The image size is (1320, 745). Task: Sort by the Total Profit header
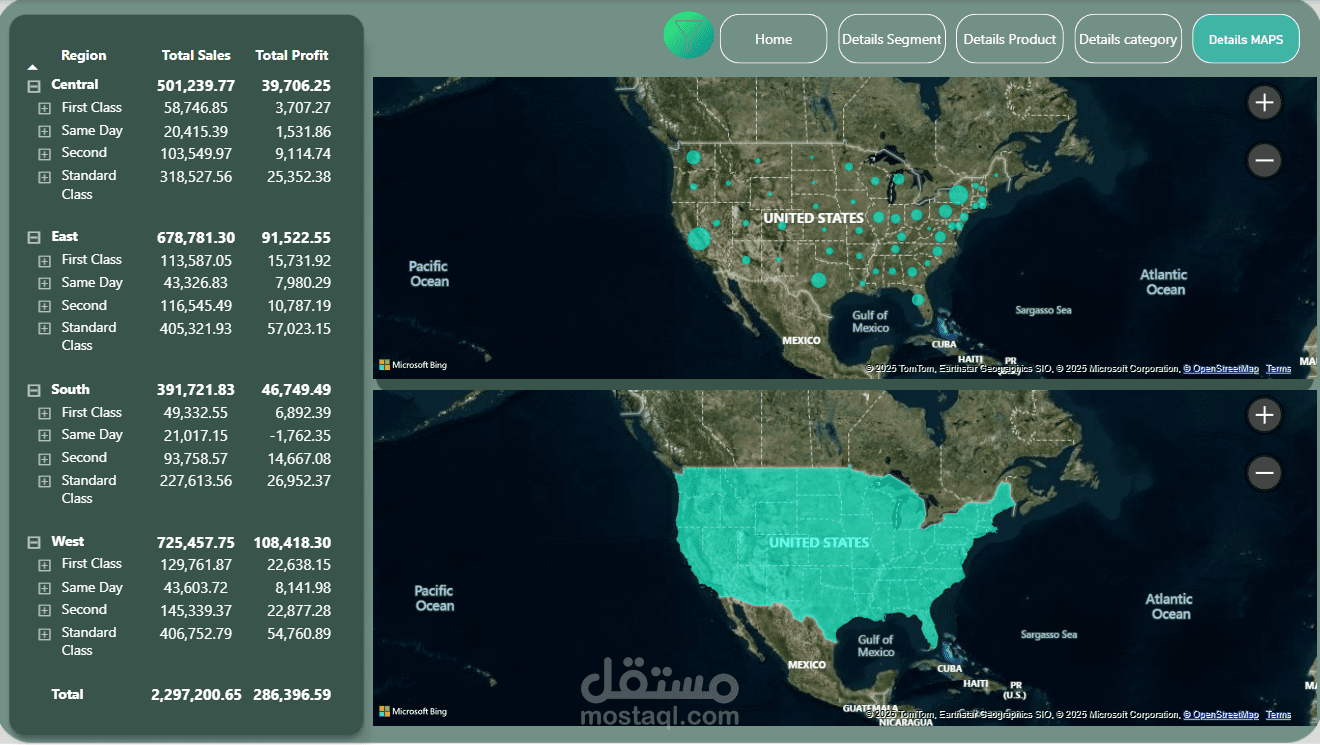point(292,55)
